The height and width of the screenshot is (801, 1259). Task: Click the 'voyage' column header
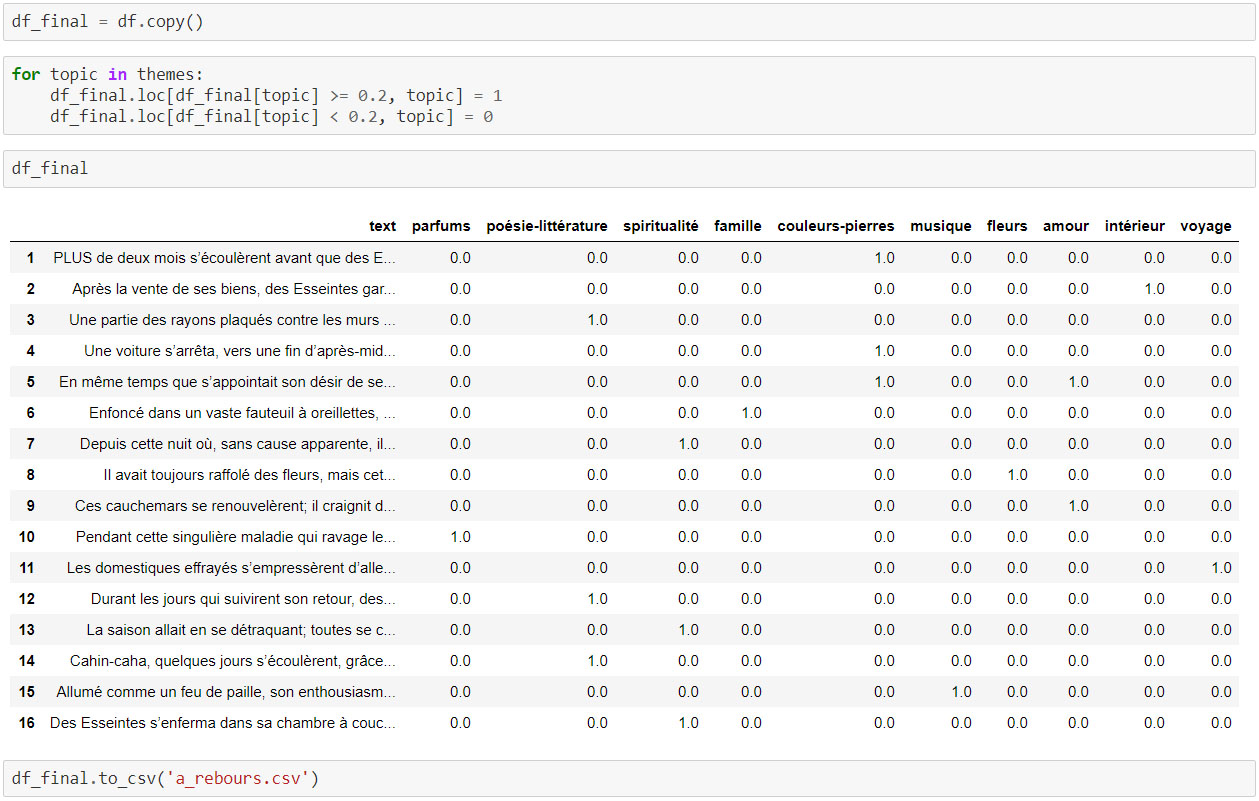pos(1206,226)
